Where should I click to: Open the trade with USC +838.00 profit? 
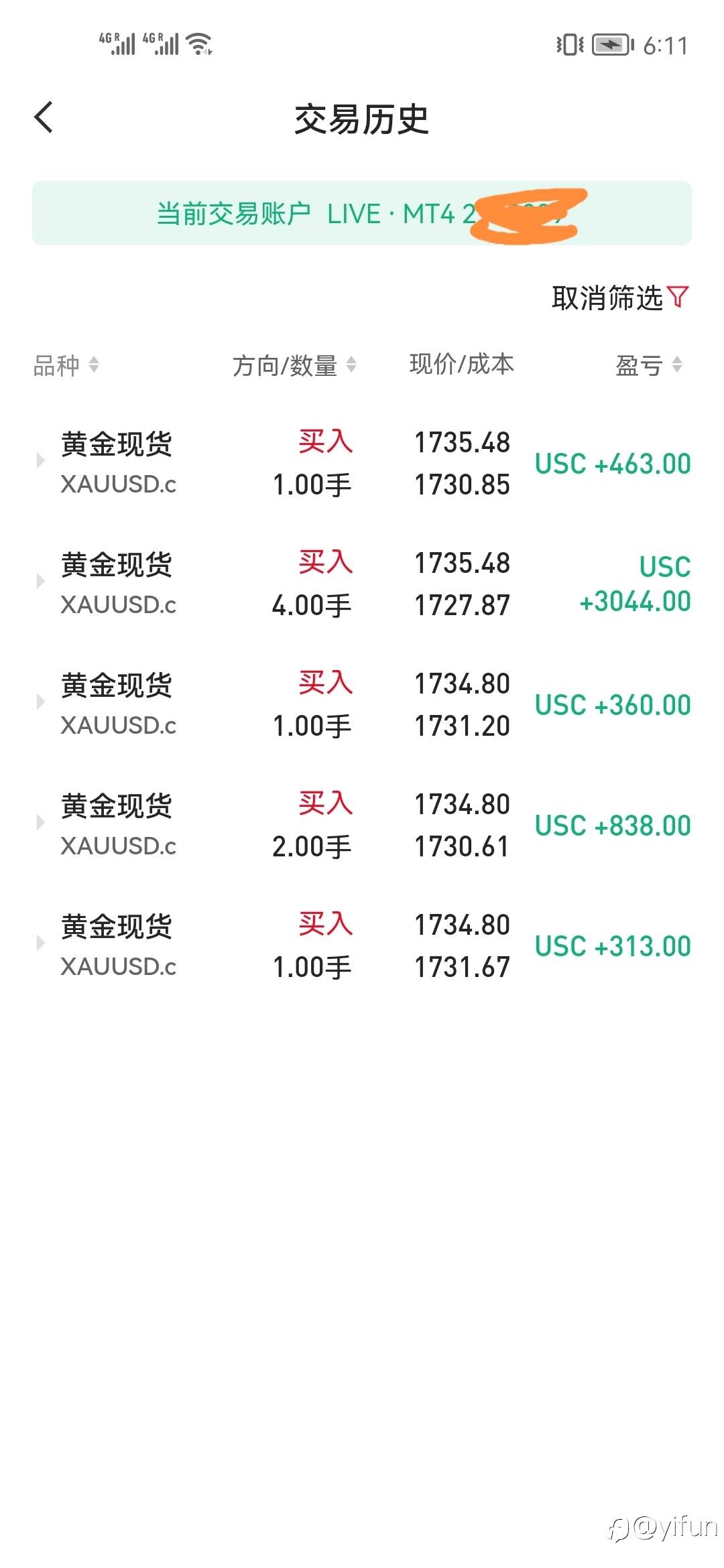coord(613,826)
